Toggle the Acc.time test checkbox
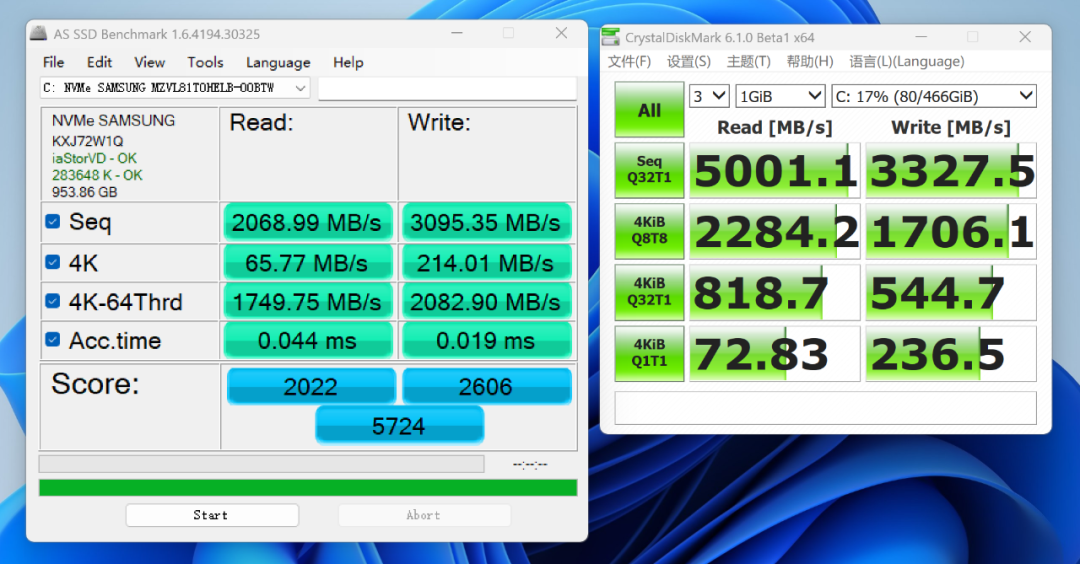1080x564 pixels. point(52,340)
